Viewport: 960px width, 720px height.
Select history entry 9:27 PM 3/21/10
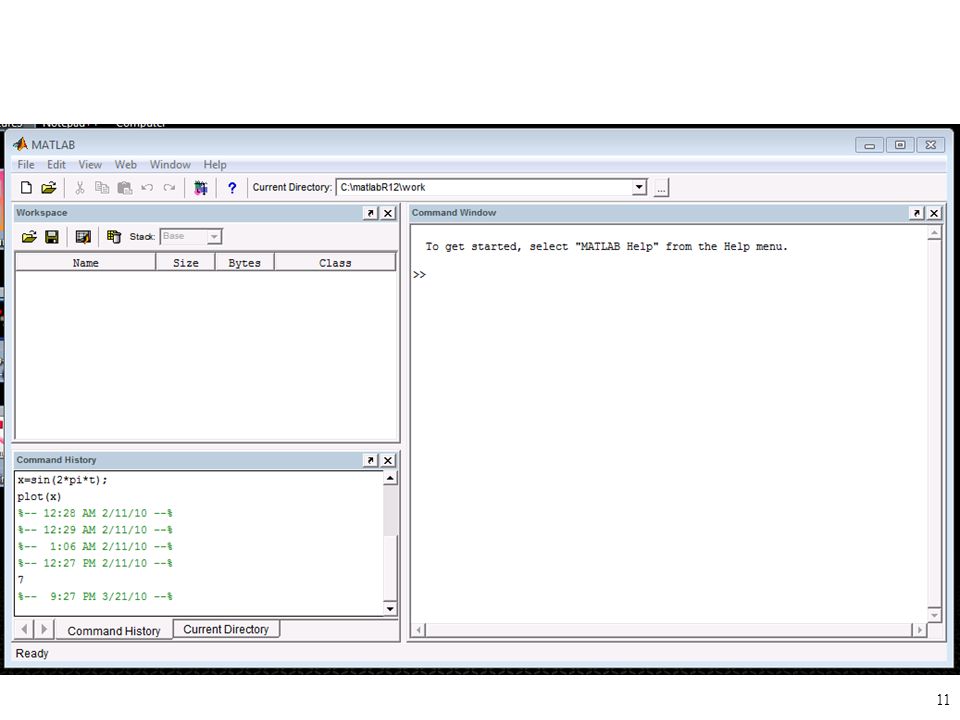(x=95, y=596)
